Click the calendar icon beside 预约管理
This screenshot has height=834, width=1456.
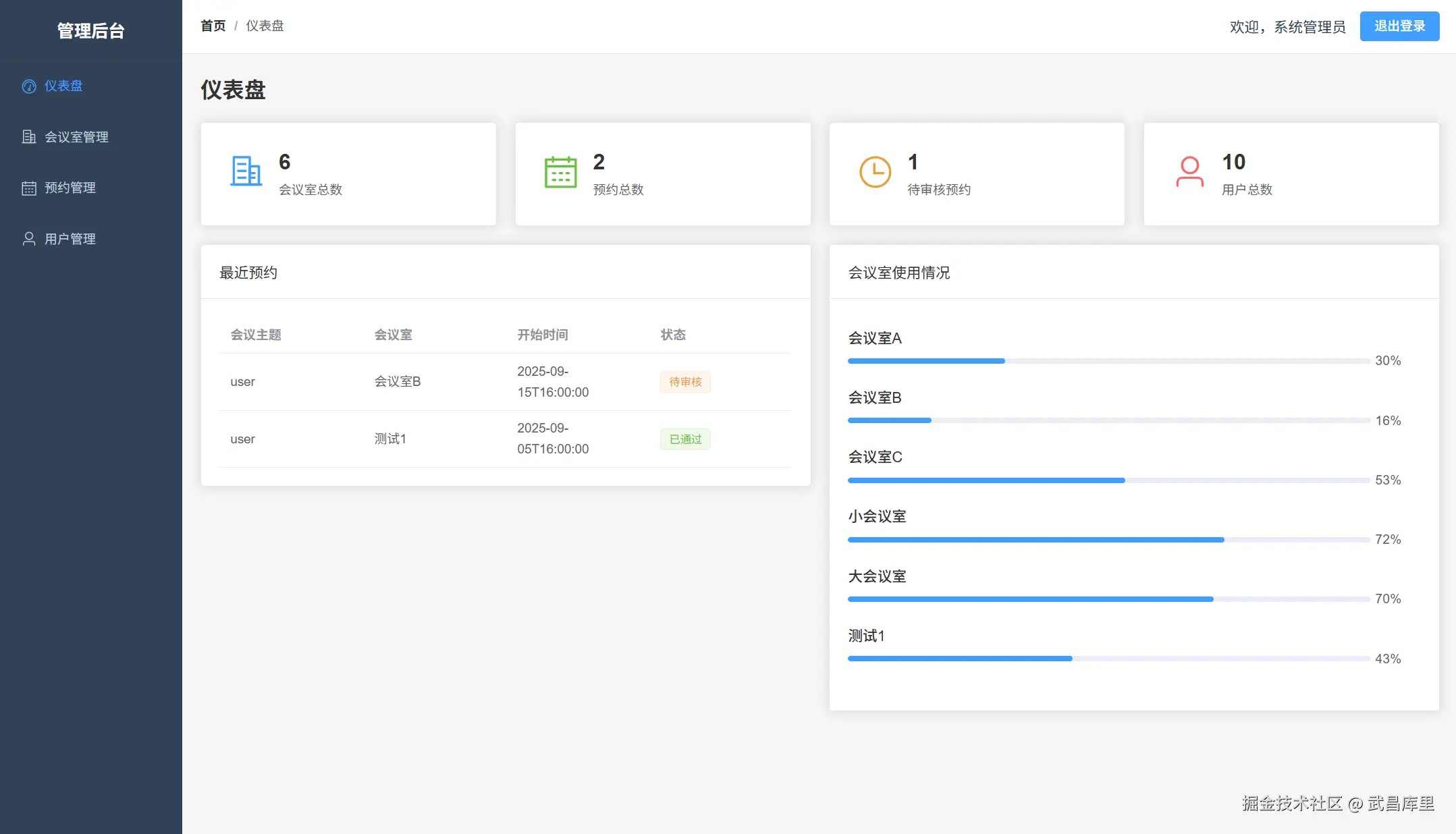[29, 188]
